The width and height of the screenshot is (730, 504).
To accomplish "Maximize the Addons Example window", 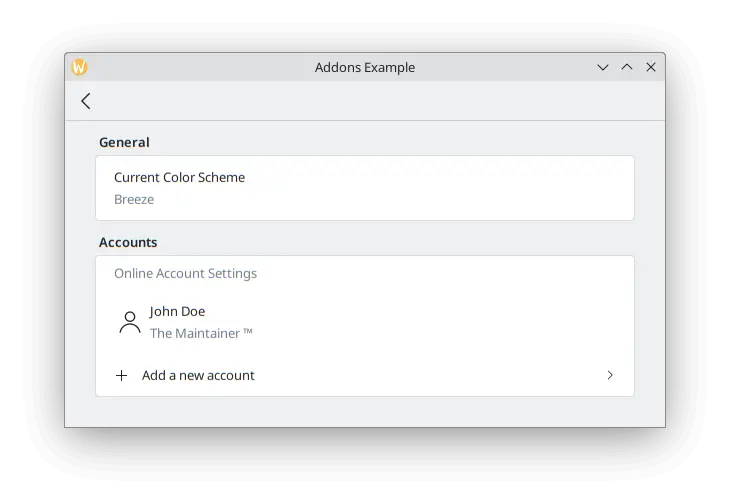I will click(627, 67).
